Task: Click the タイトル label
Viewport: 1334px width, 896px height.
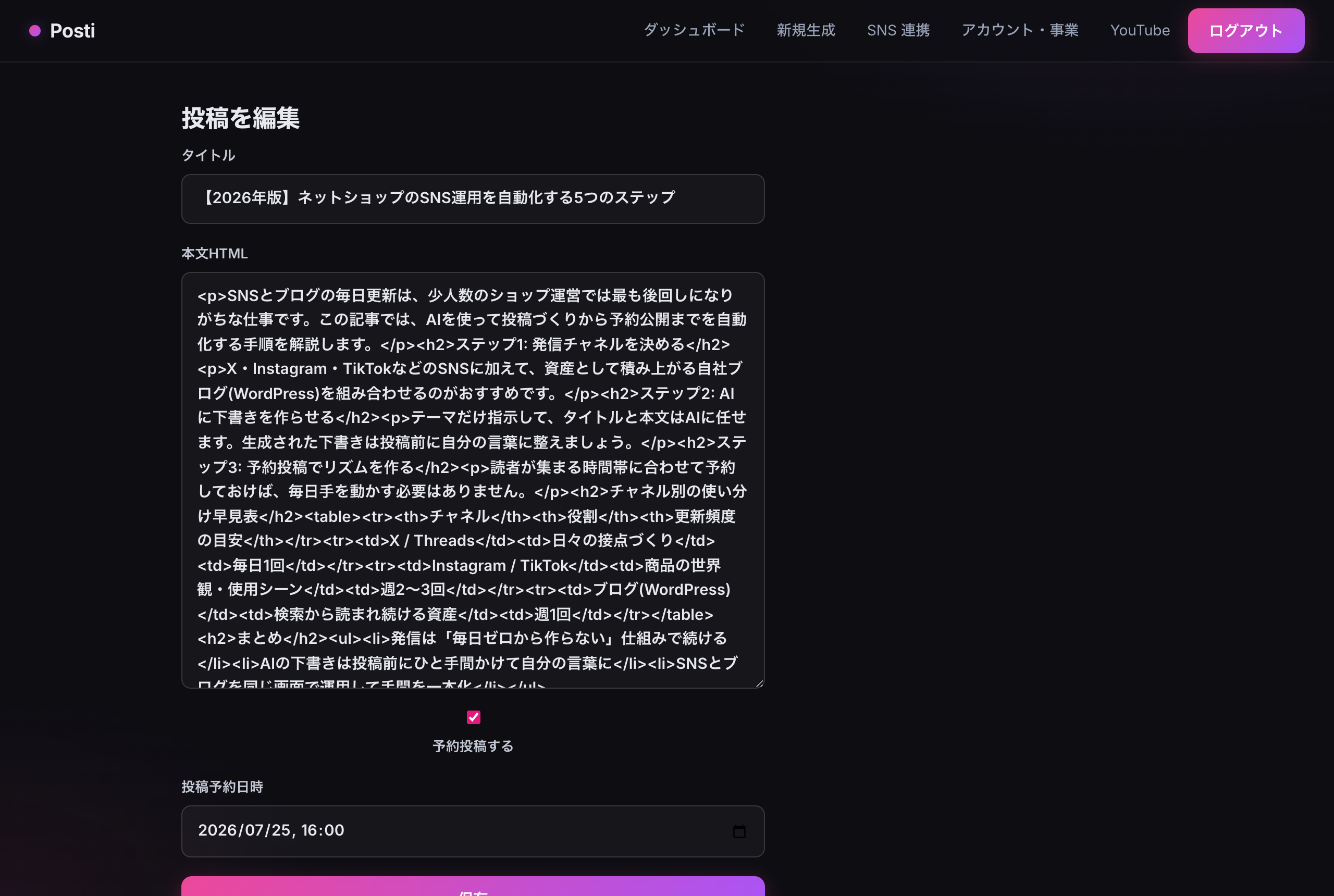Action: point(208,155)
